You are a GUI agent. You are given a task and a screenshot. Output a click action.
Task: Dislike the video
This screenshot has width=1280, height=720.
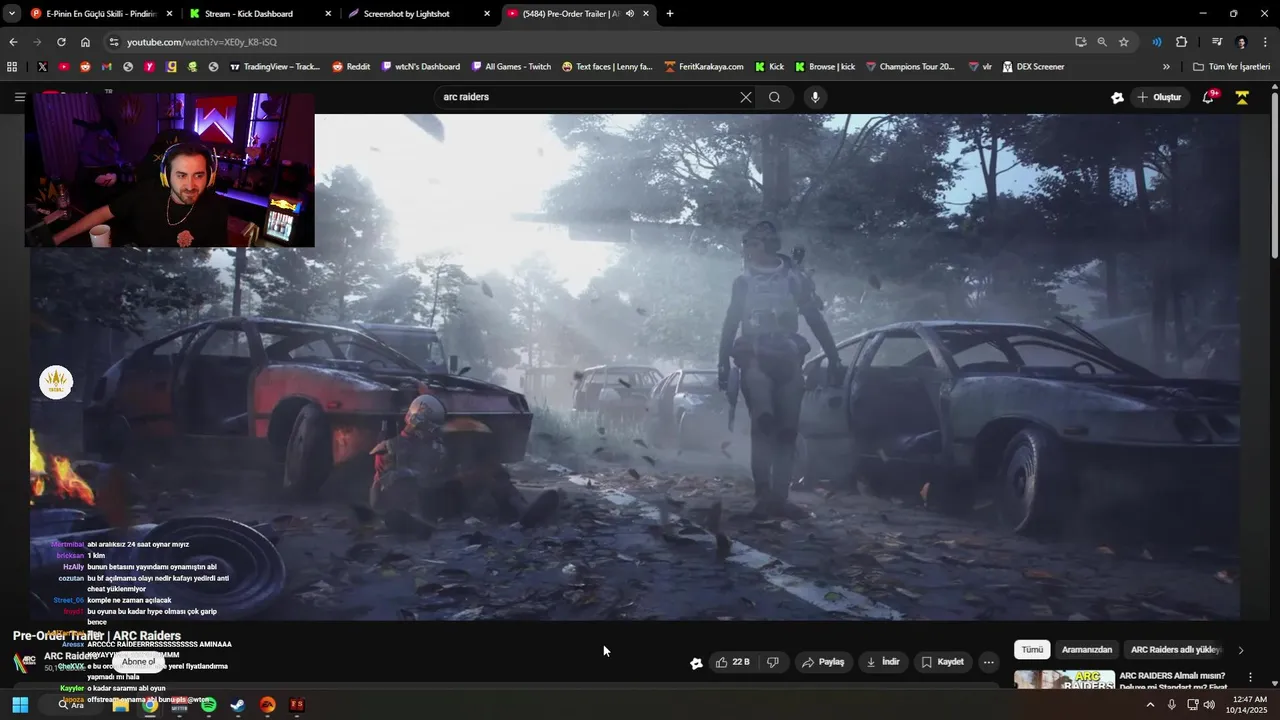(772, 662)
